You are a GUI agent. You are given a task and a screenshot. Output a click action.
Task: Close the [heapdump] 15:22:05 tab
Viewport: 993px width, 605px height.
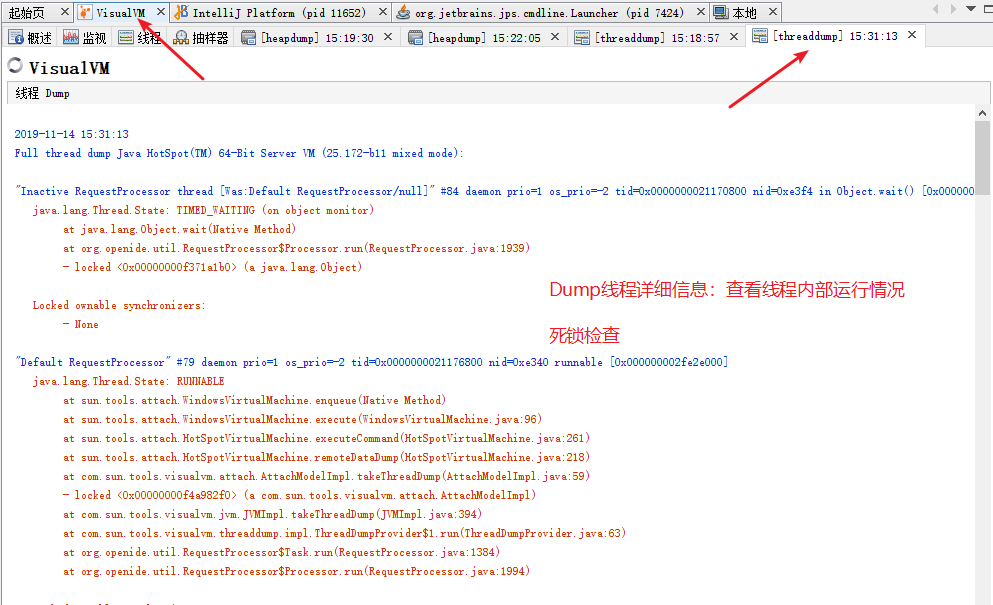(555, 37)
